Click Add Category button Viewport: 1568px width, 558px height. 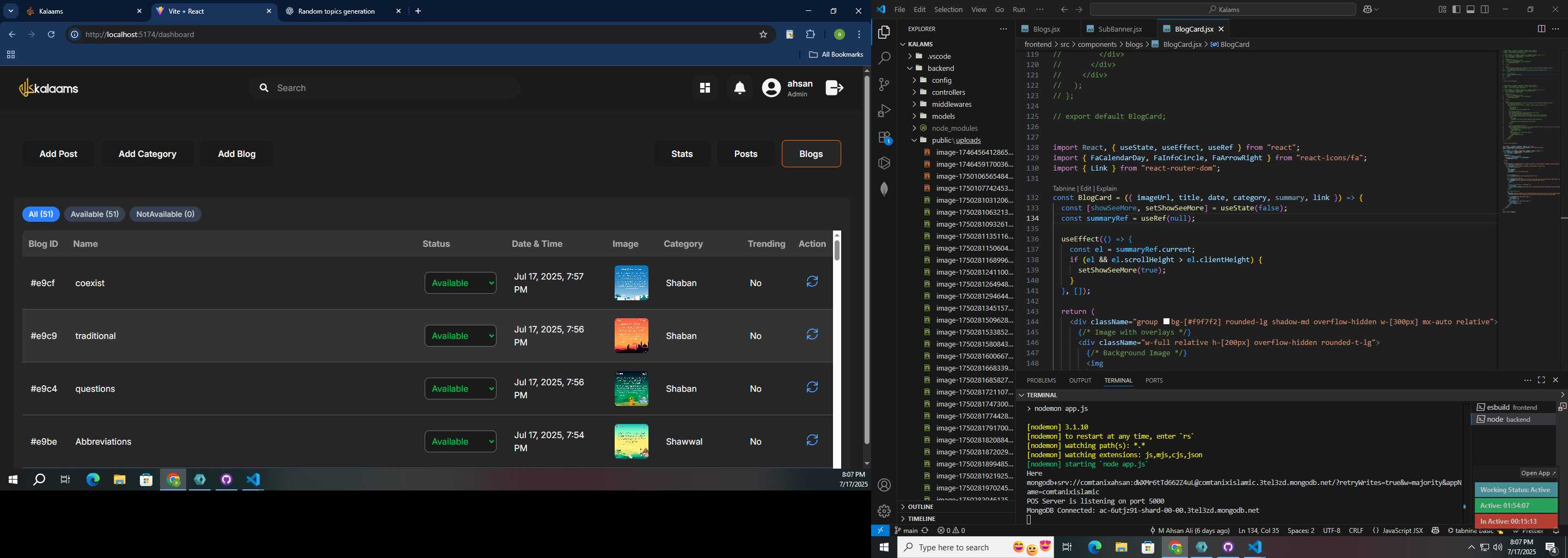pos(148,154)
